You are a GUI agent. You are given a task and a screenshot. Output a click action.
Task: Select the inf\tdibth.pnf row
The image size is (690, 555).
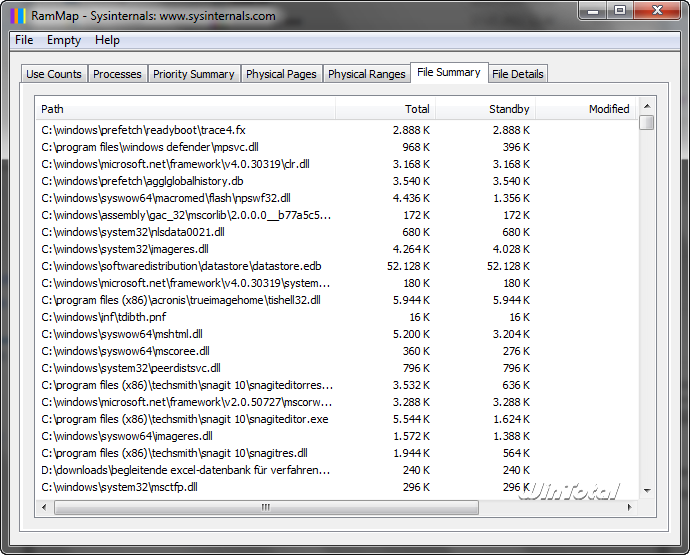pyautogui.click(x=336, y=317)
